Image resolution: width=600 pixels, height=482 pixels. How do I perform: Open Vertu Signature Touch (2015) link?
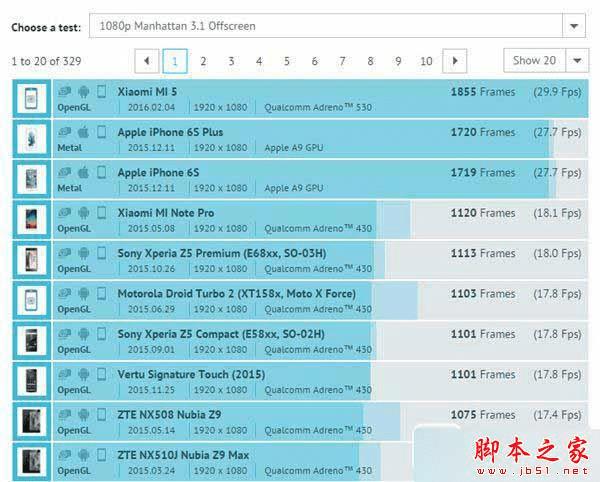pos(191,375)
